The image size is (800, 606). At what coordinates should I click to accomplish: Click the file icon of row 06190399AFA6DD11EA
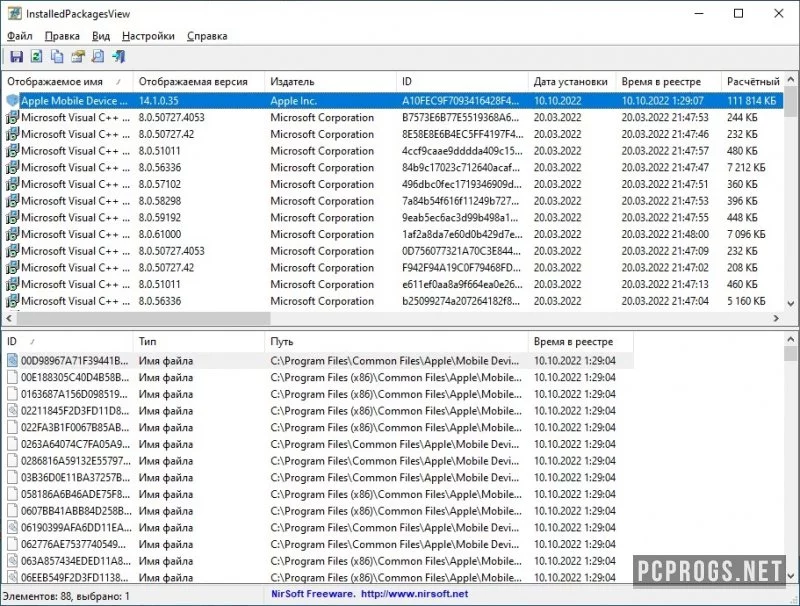(x=12, y=527)
